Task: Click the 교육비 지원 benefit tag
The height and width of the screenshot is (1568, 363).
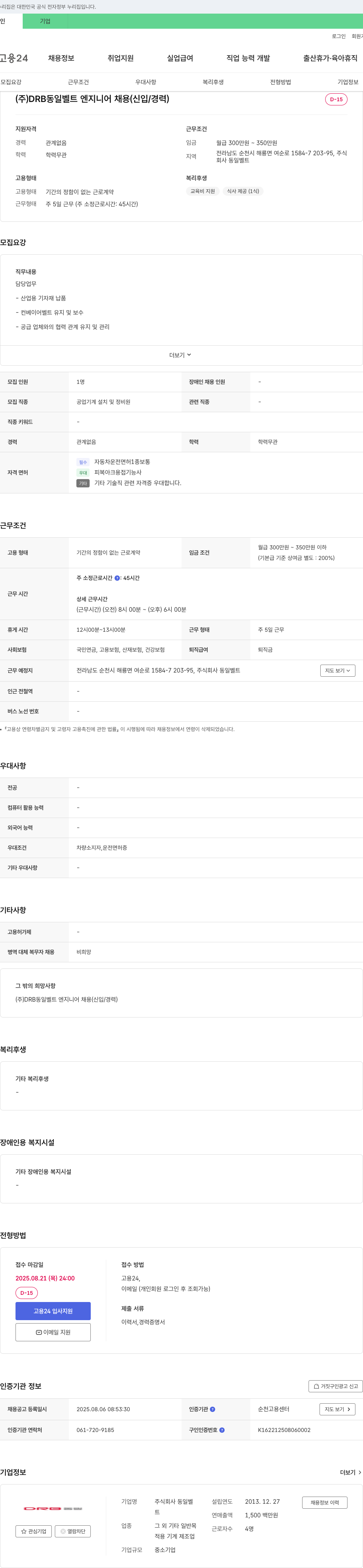Action: [203, 191]
